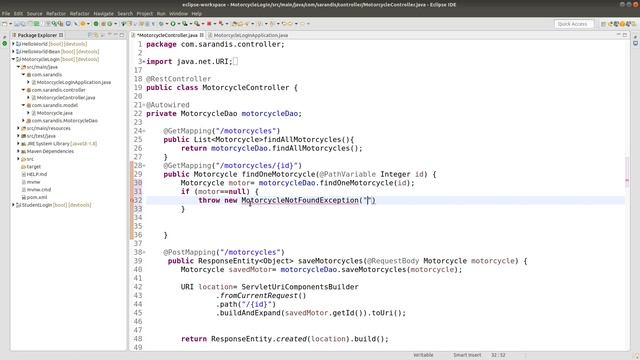
Task: Click the Open Perspective icon beside Quick Access
Action: click(603, 24)
